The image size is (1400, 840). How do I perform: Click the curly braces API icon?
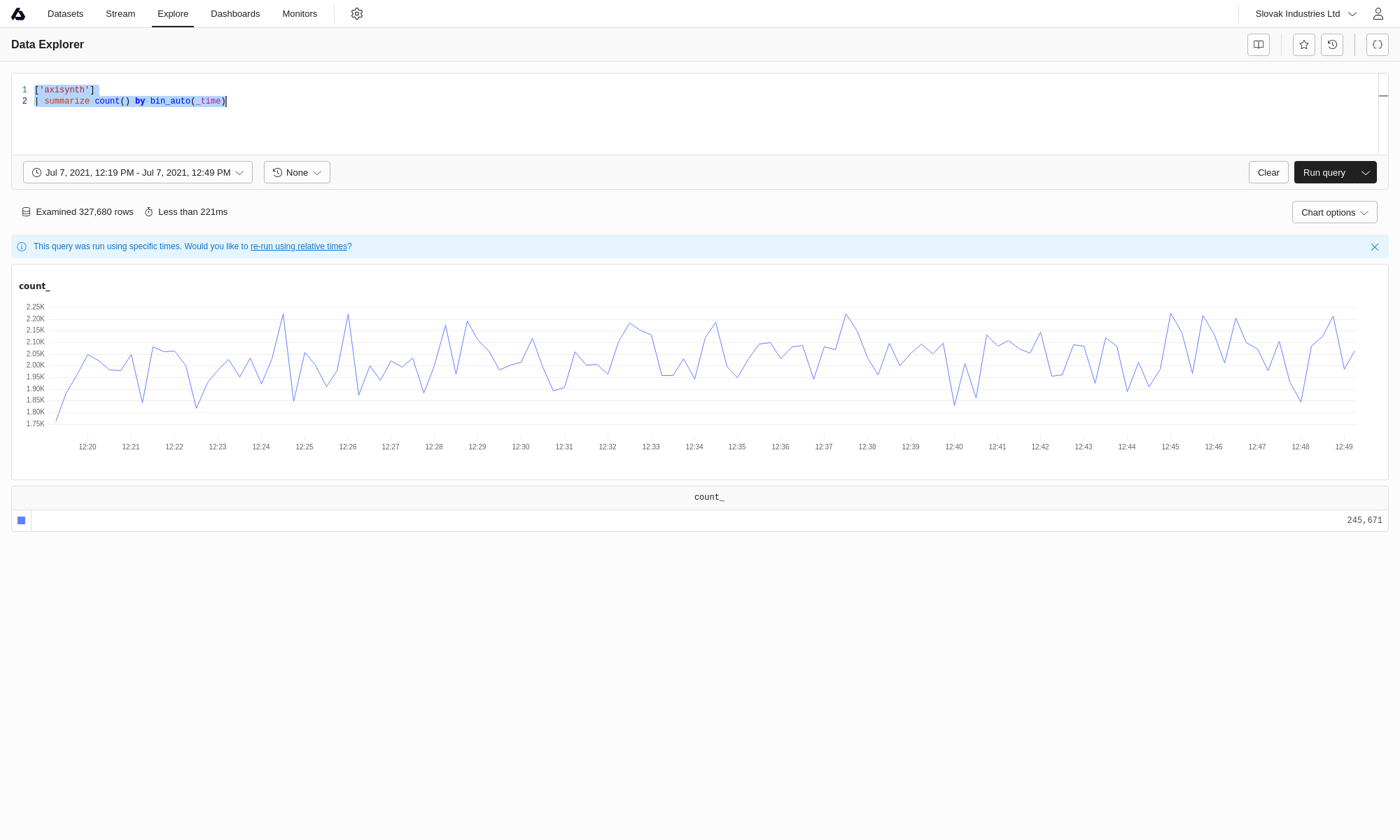click(x=1377, y=45)
